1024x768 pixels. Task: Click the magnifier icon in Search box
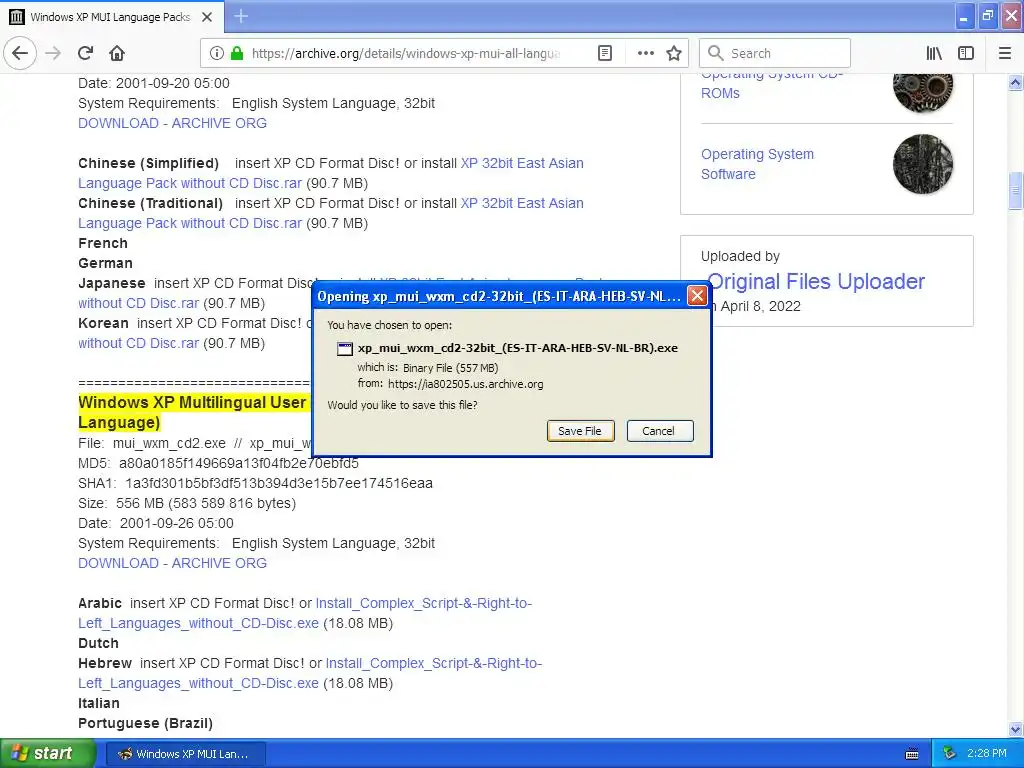tap(715, 54)
